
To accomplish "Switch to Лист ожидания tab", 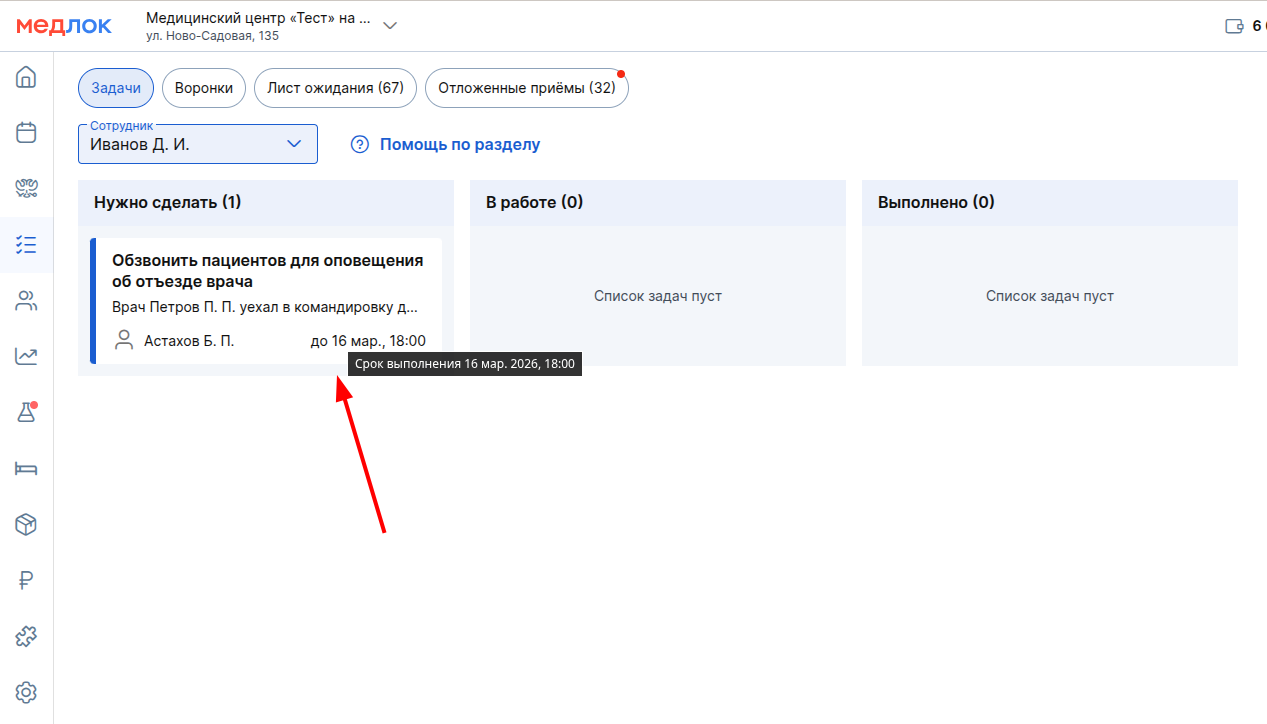I will point(335,88).
